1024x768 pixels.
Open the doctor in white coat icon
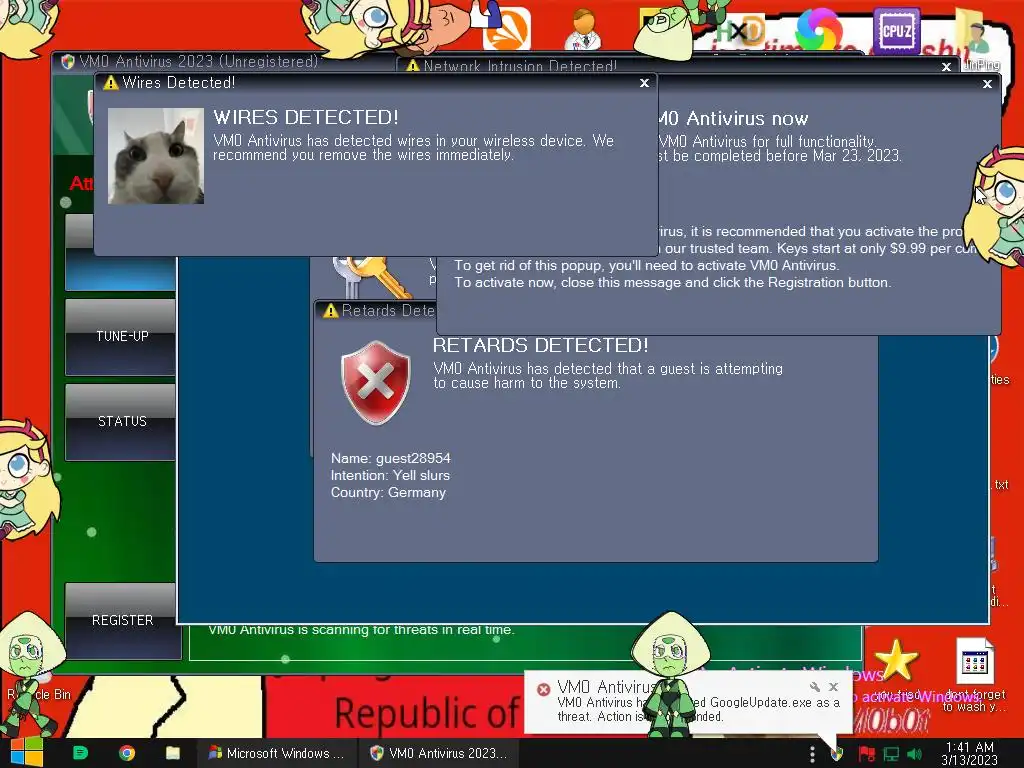[x=584, y=29]
